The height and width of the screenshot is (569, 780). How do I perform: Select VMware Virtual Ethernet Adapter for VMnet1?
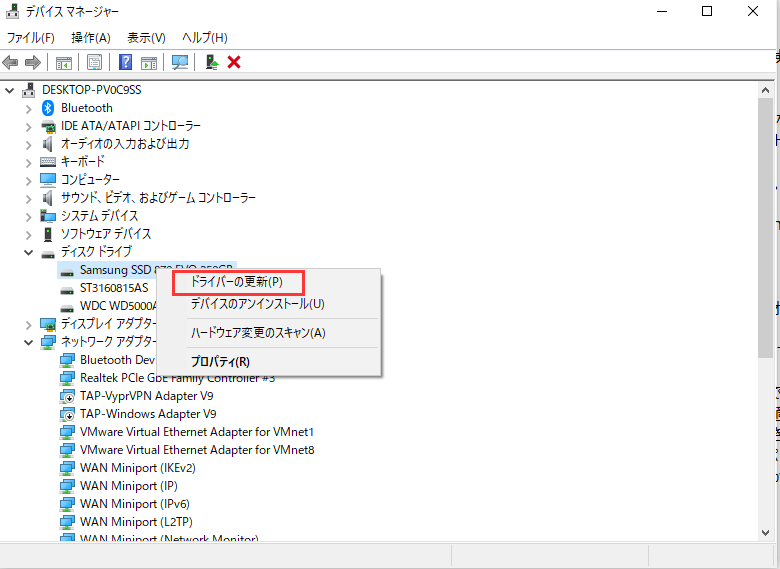(x=197, y=432)
